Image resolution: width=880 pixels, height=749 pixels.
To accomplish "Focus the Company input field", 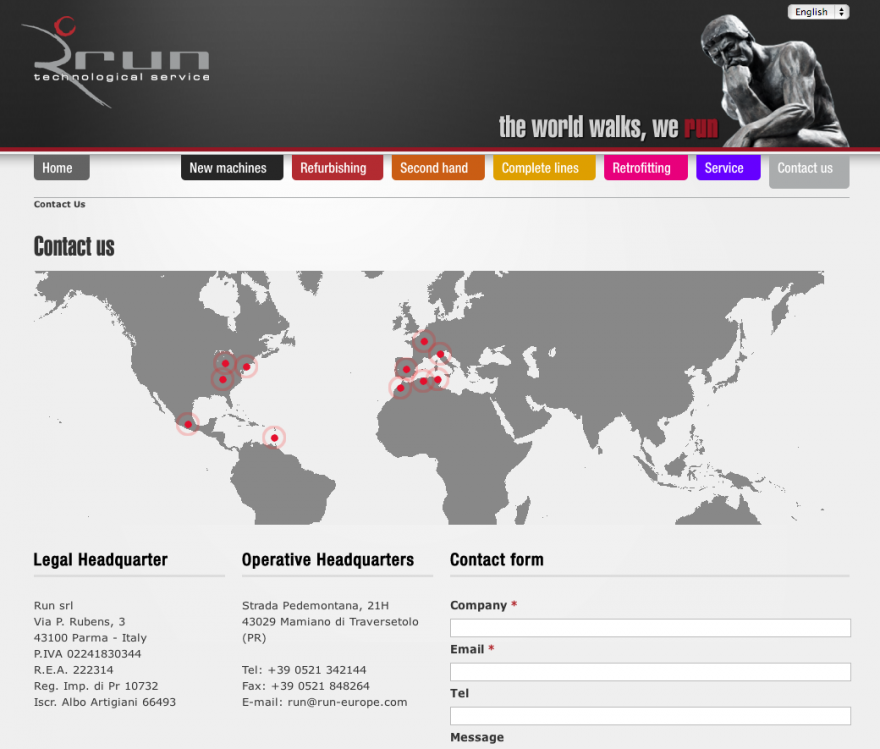I will pos(650,628).
